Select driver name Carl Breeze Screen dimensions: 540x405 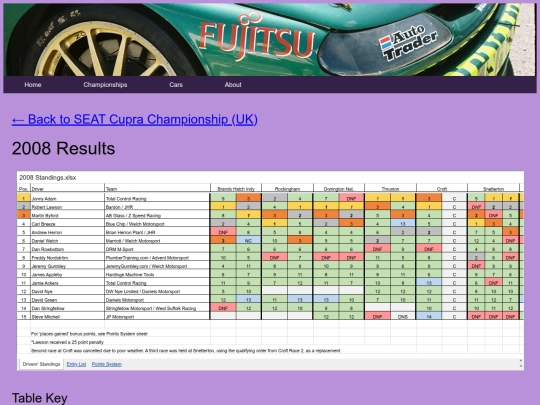(x=43, y=224)
